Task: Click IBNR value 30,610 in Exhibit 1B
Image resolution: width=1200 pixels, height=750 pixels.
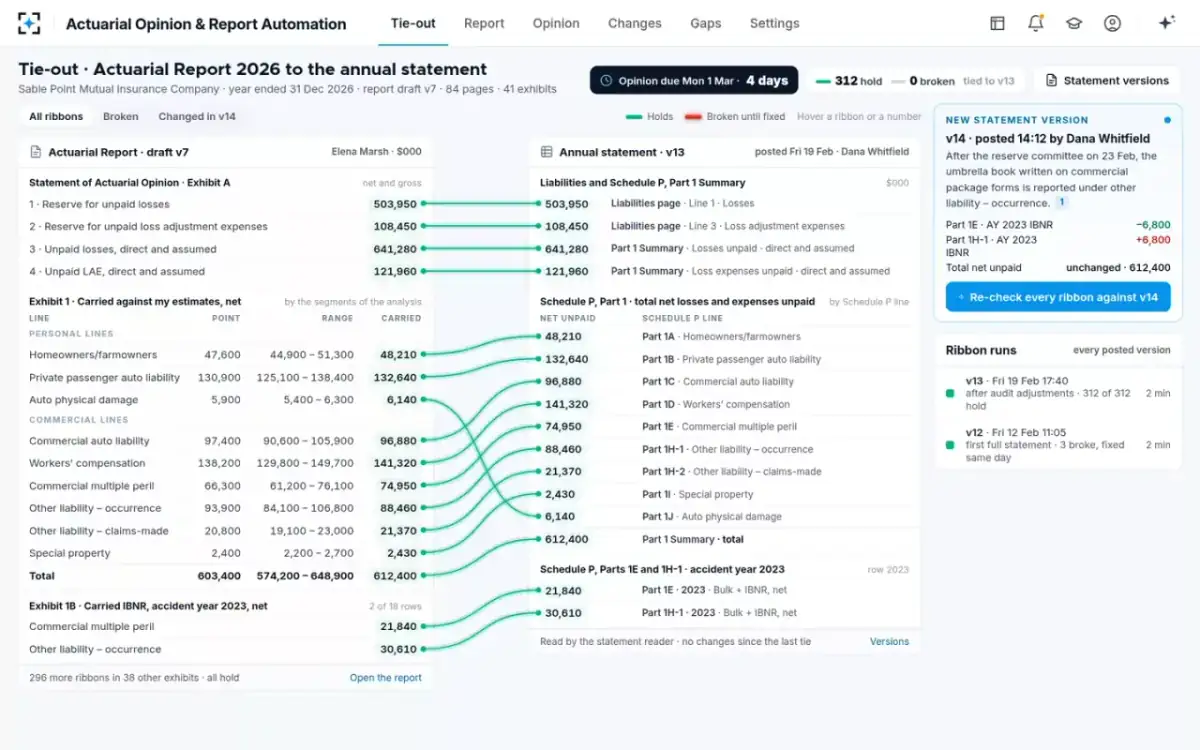Action: (398, 650)
